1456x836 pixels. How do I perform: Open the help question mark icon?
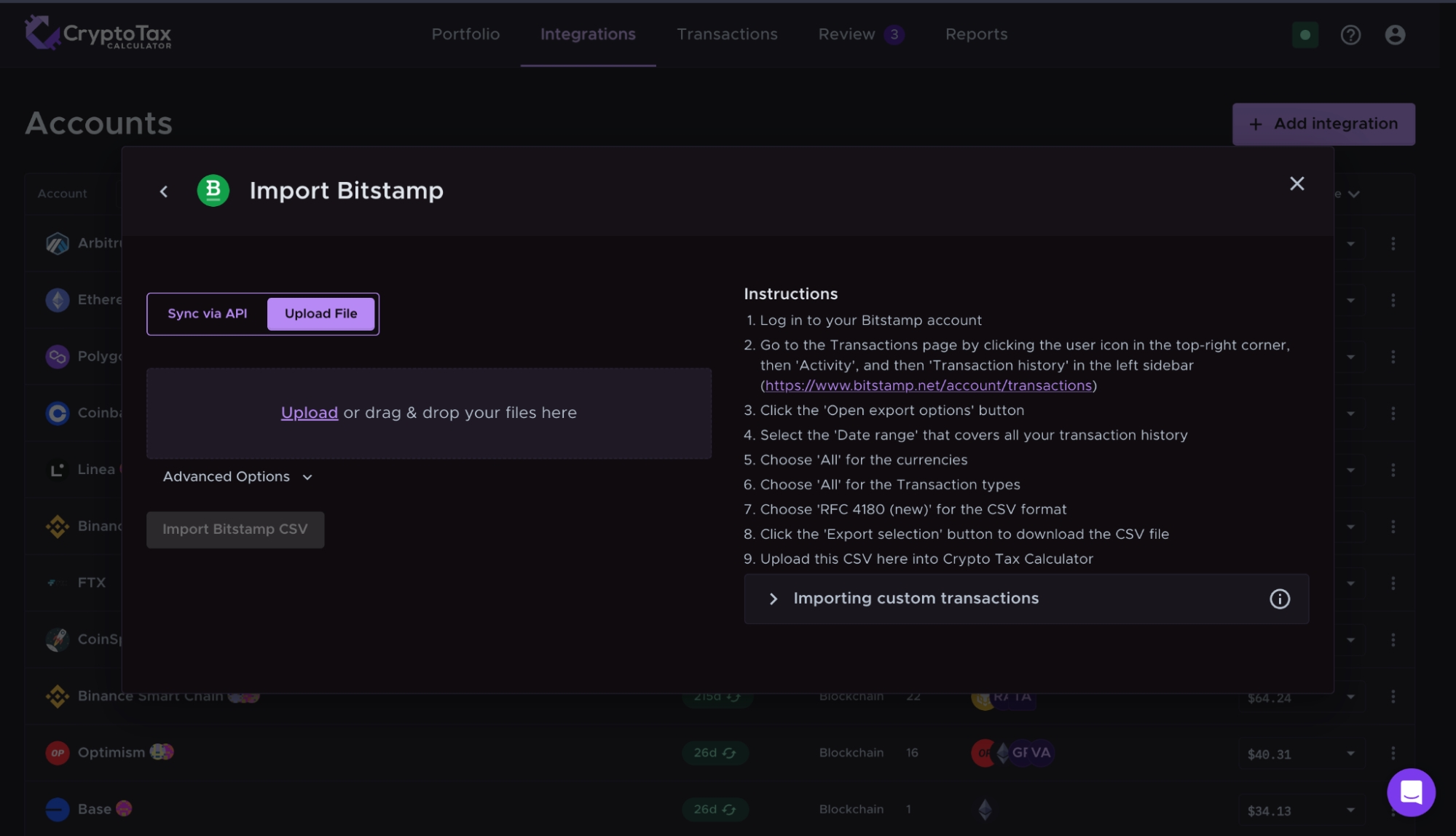pos(1350,35)
